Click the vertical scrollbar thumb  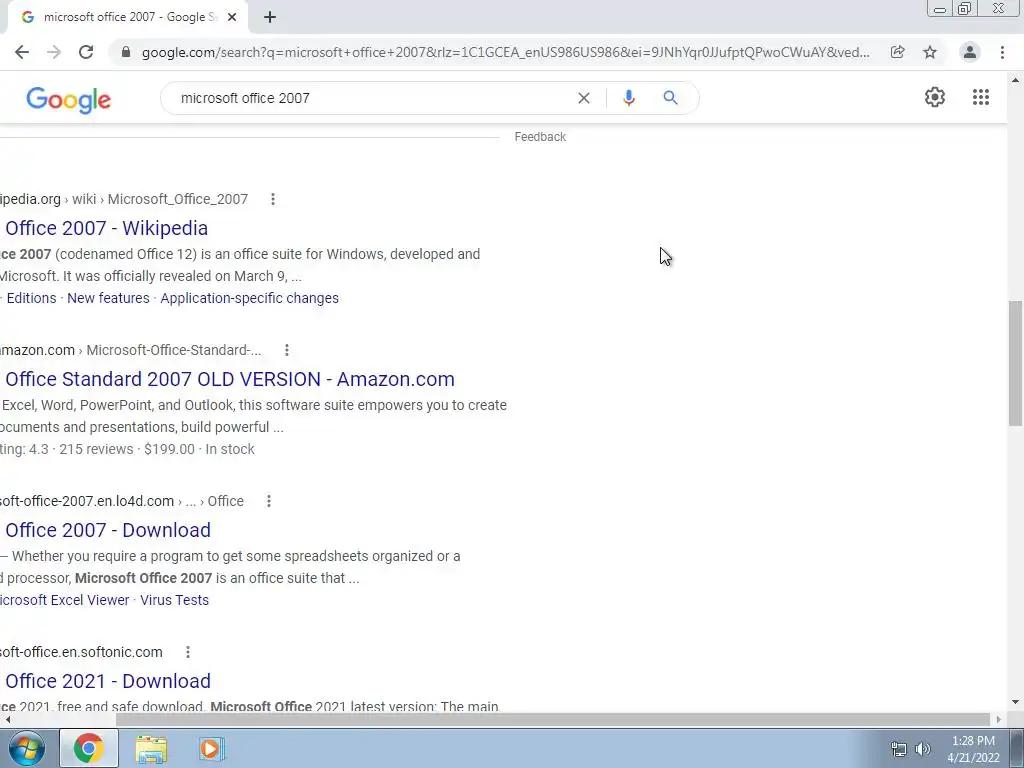(1015, 363)
